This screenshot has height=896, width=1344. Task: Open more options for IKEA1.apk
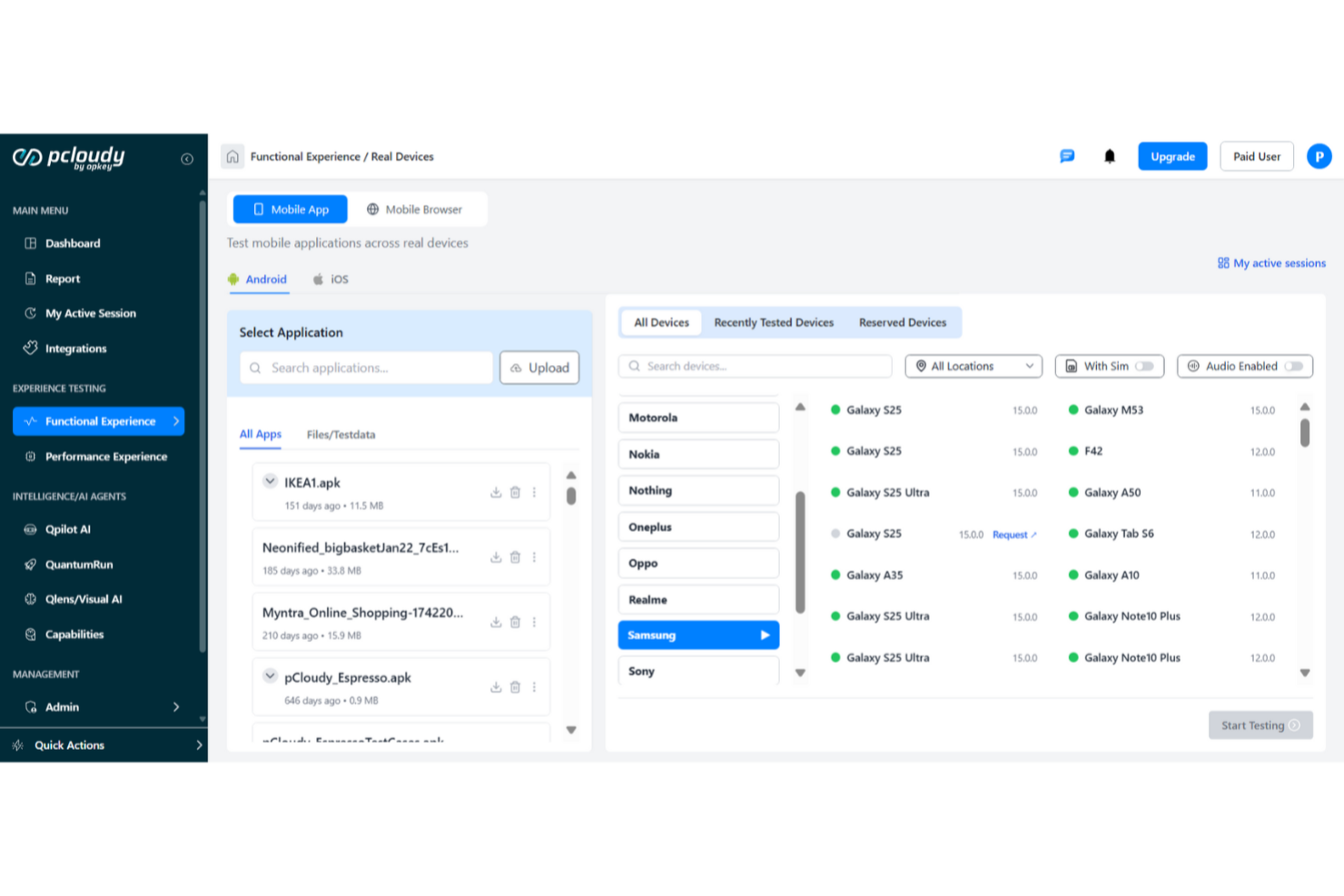click(x=534, y=492)
